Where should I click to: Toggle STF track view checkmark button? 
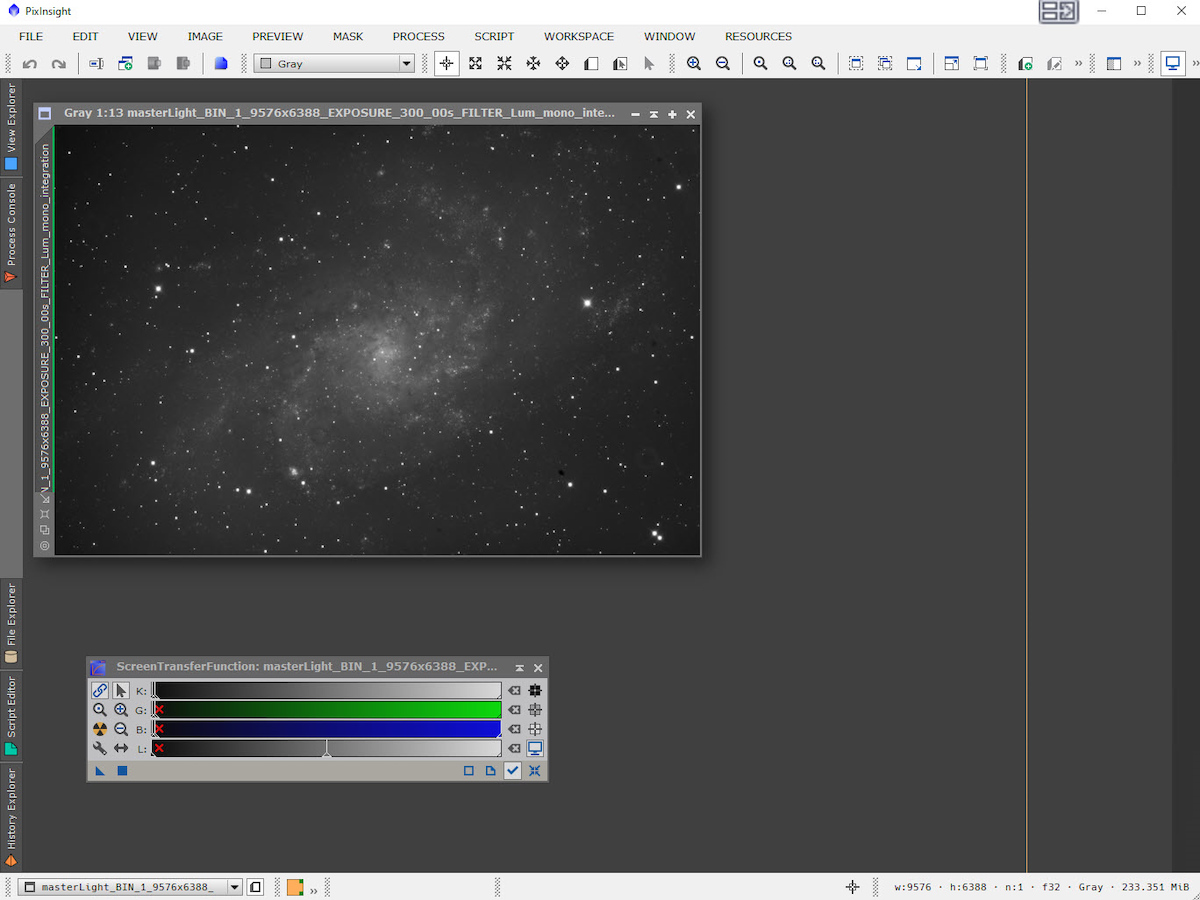[x=513, y=771]
